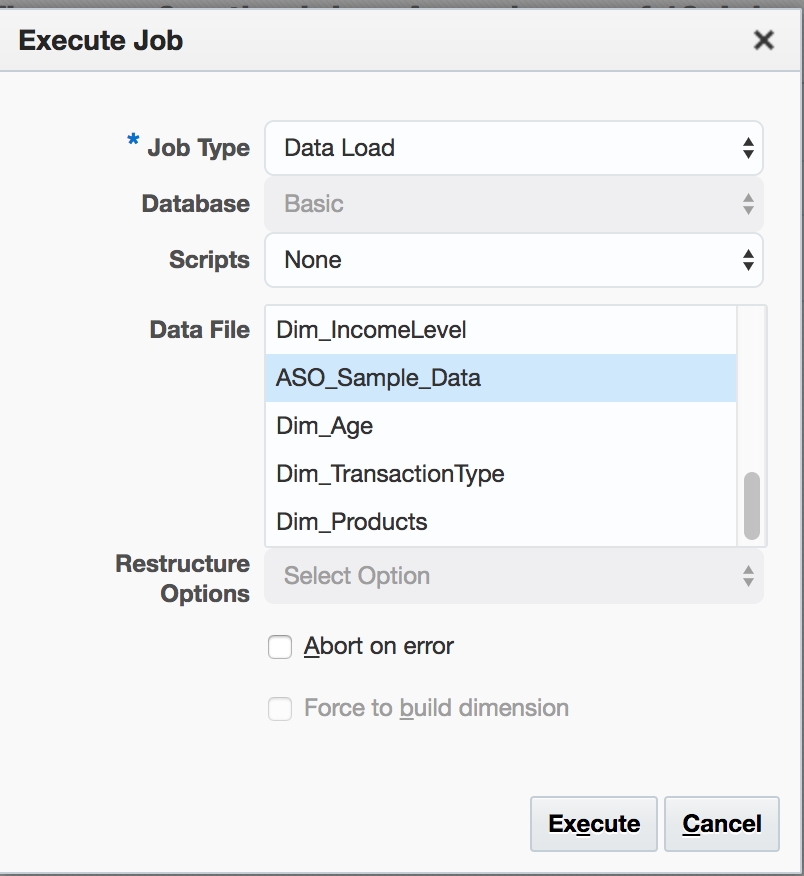
Task: Click the disabled Database dropdown showing Basic
Action: pos(513,204)
